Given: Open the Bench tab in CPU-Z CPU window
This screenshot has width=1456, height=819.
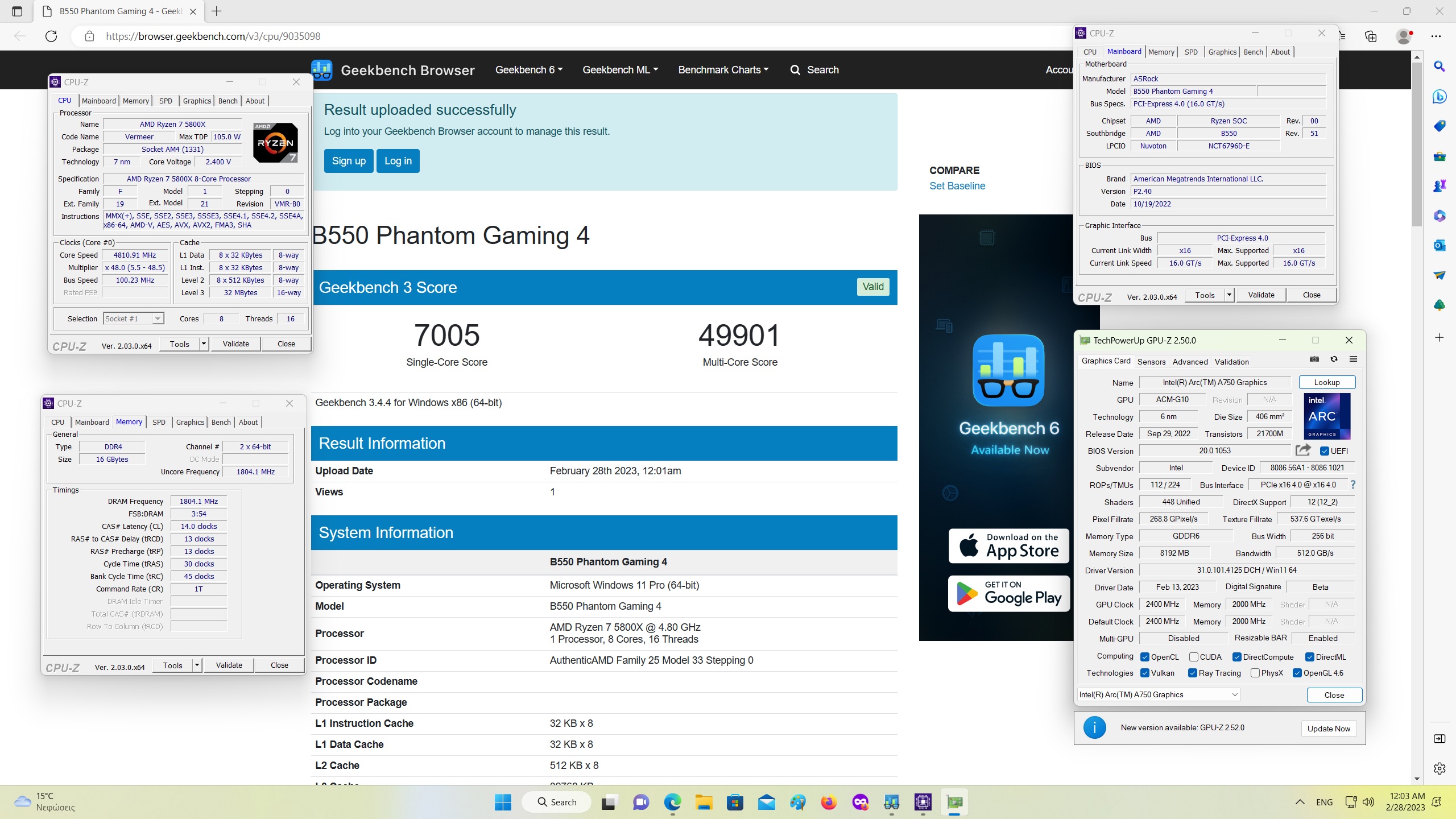Looking at the screenshot, I should (x=228, y=101).
